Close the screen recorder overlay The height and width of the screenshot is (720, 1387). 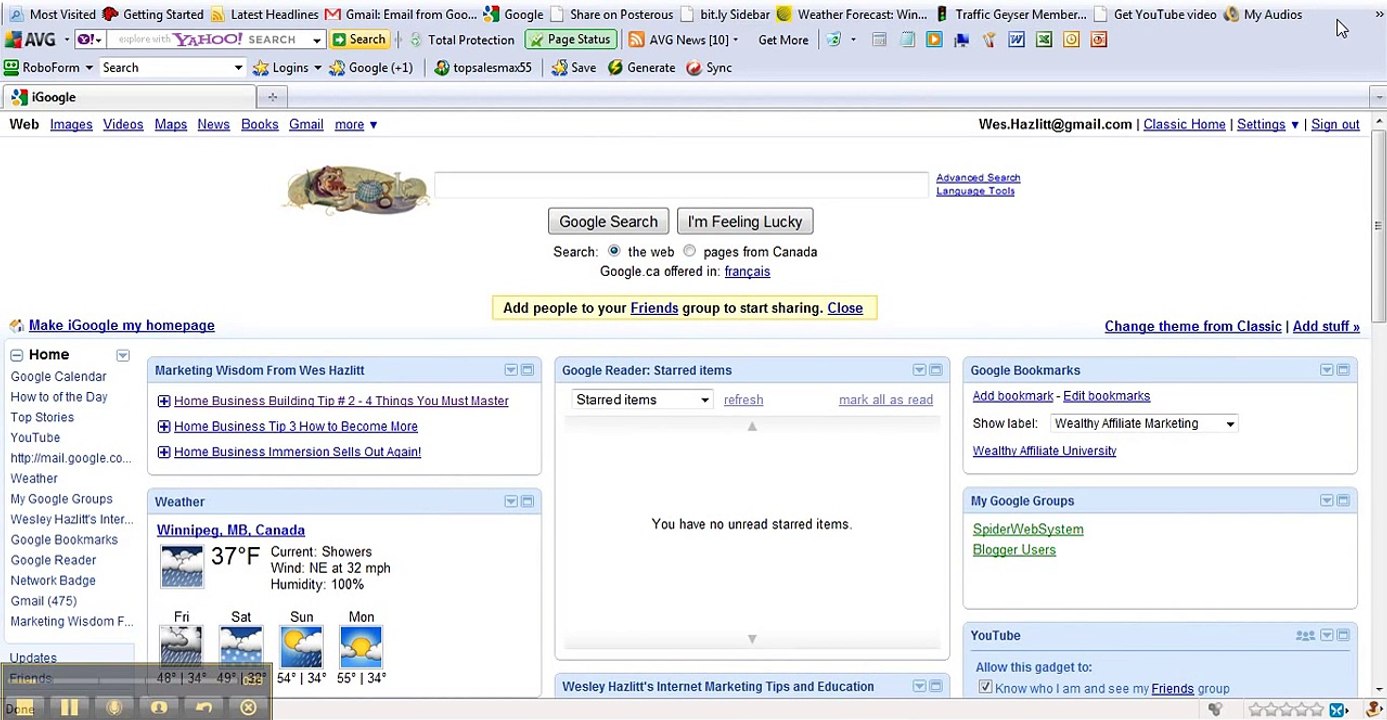[249, 708]
